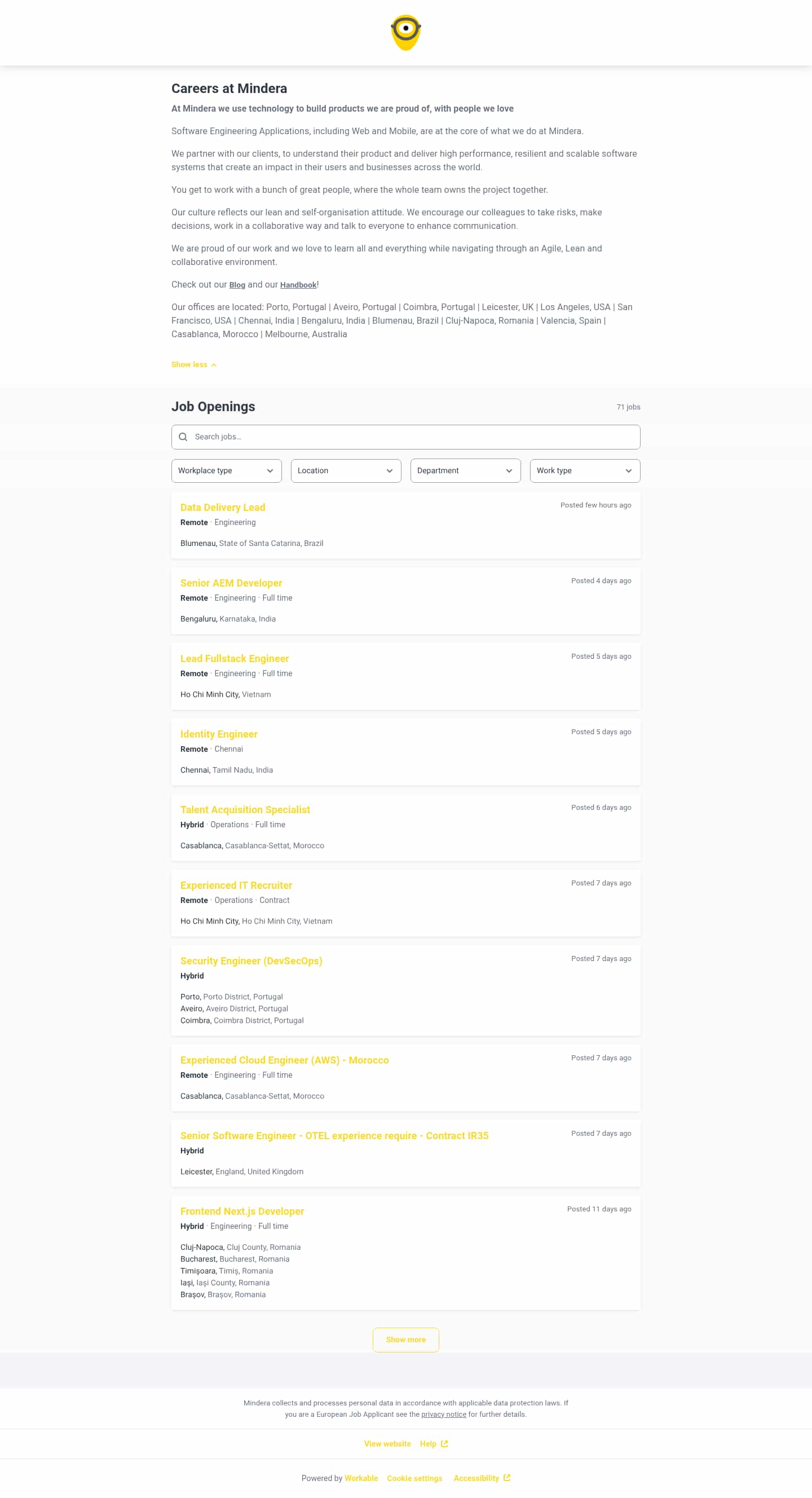Image resolution: width=812 pixels, height=1498 pixels.
Task: Open the Handbook link
Action: (x=298, y=285)
